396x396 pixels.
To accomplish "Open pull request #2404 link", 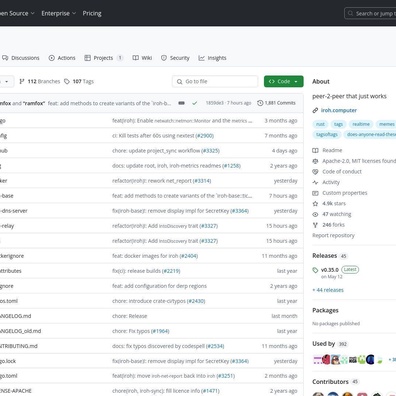I will [189, 256].
